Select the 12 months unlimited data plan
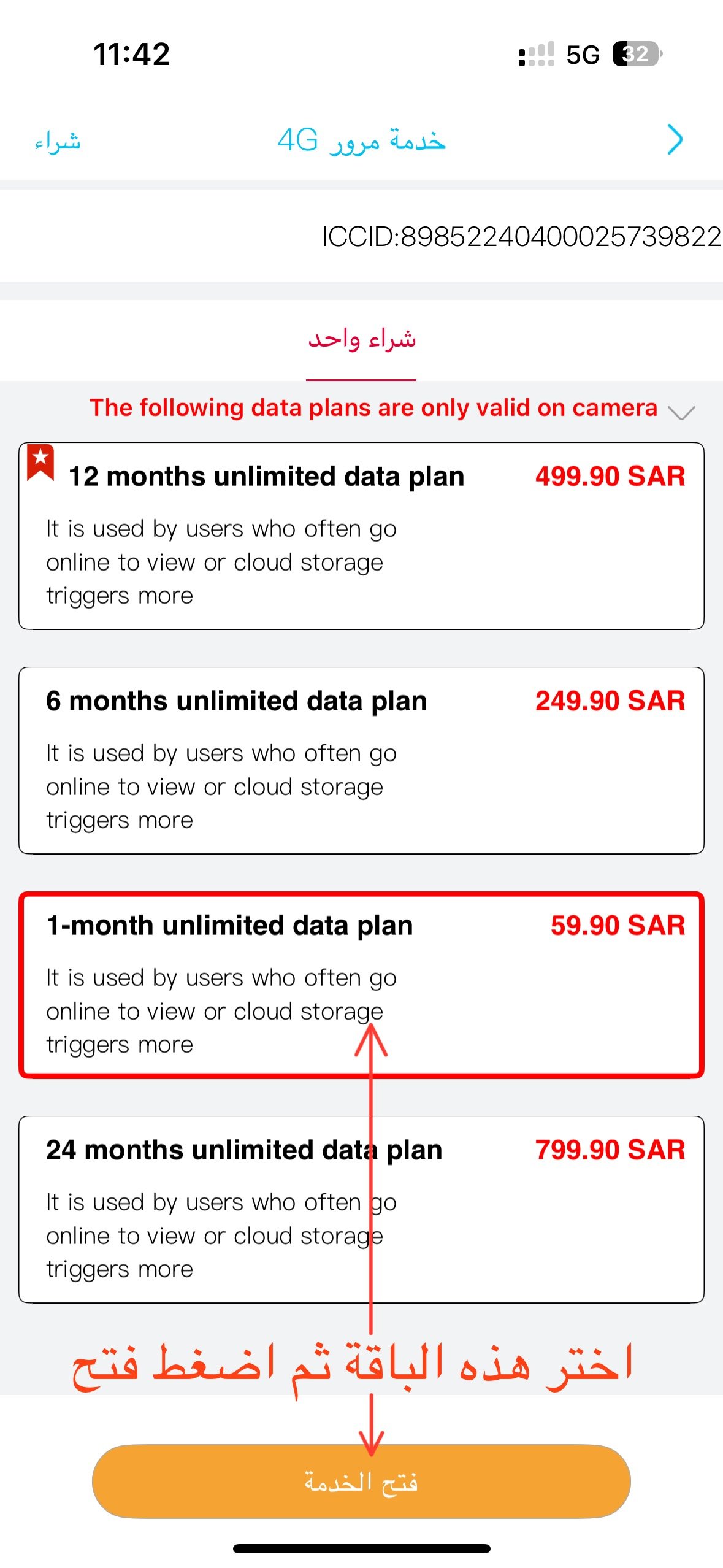This screenshot has height=1568, width=723. [x=361, y=536]
